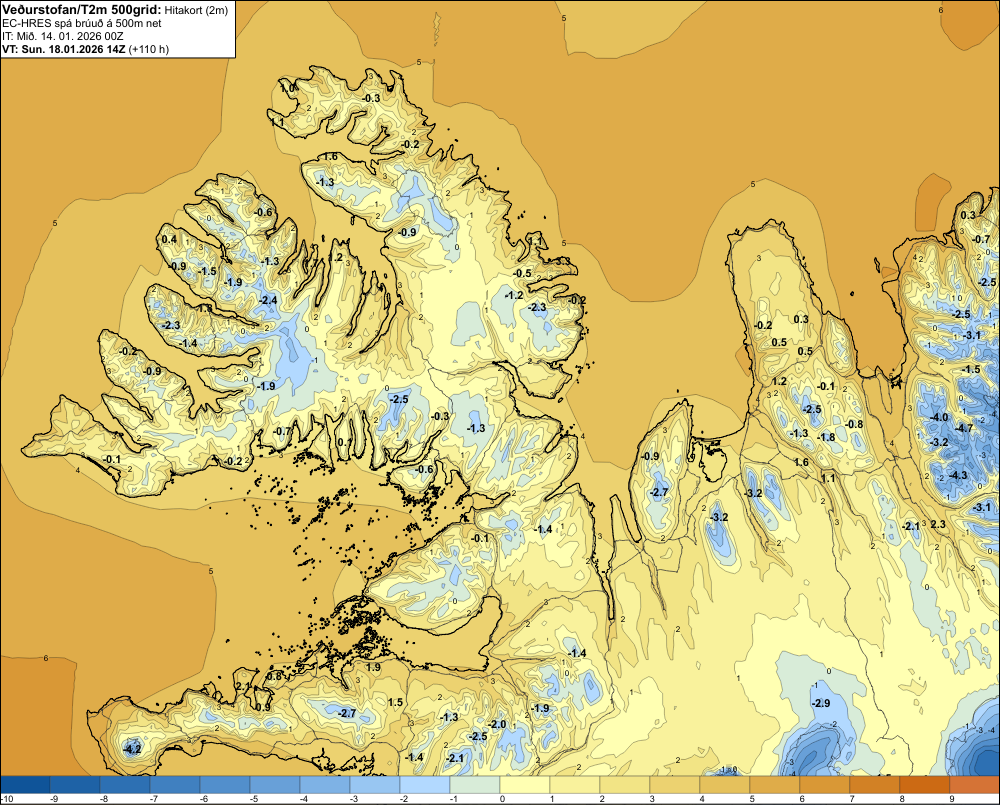Screen dimensions: 1000x805
Task: Click the legend number label '3'
Action: click(652, 799)
